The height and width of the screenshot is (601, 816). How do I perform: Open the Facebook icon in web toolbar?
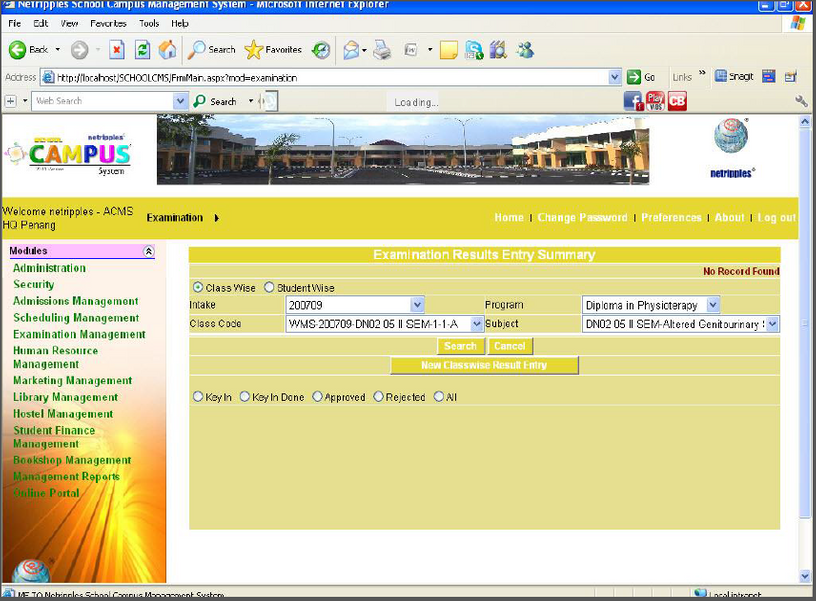[633, 101]
